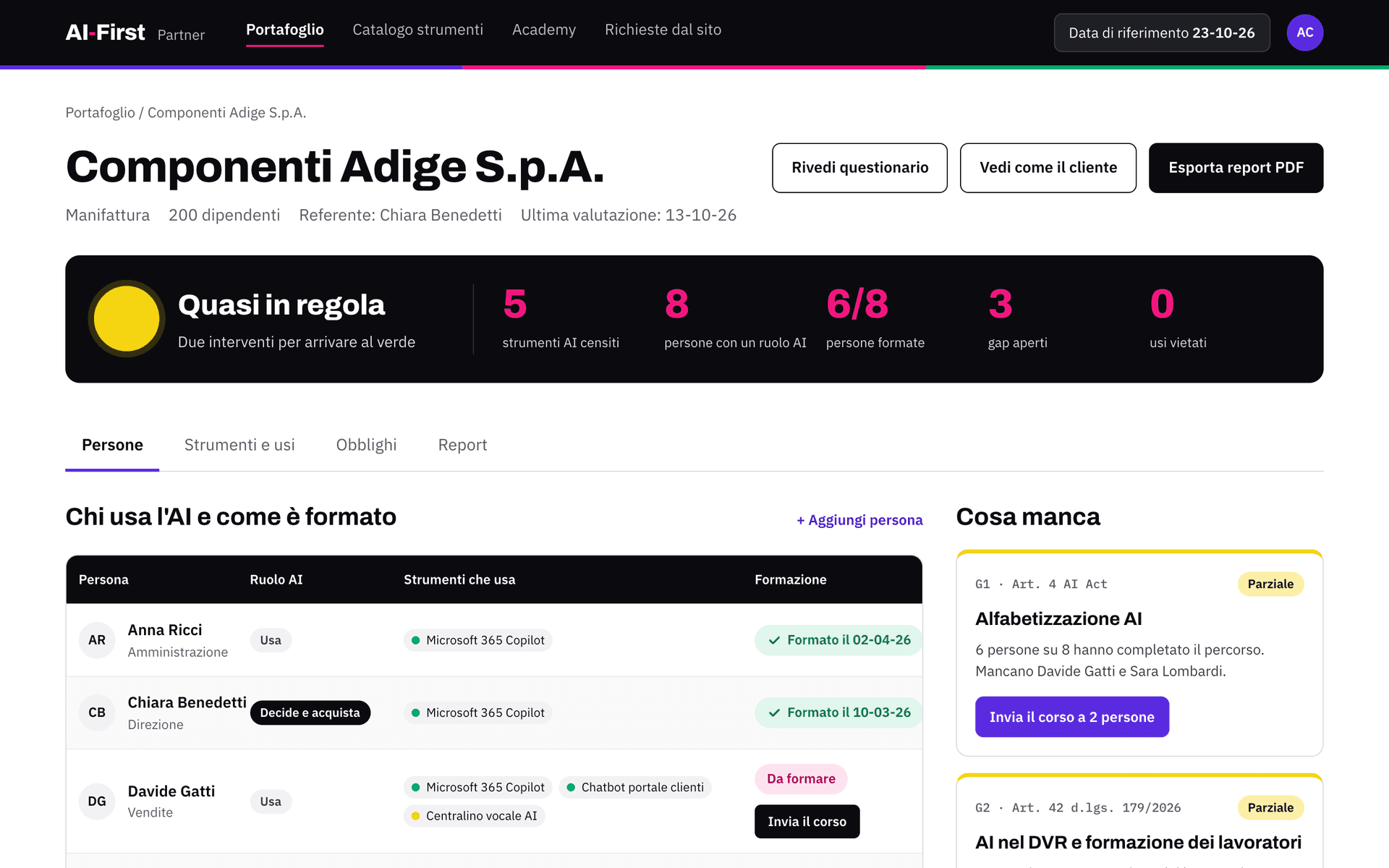Click Davide Gatti's Usa role badge

click(x=271, y=801)
